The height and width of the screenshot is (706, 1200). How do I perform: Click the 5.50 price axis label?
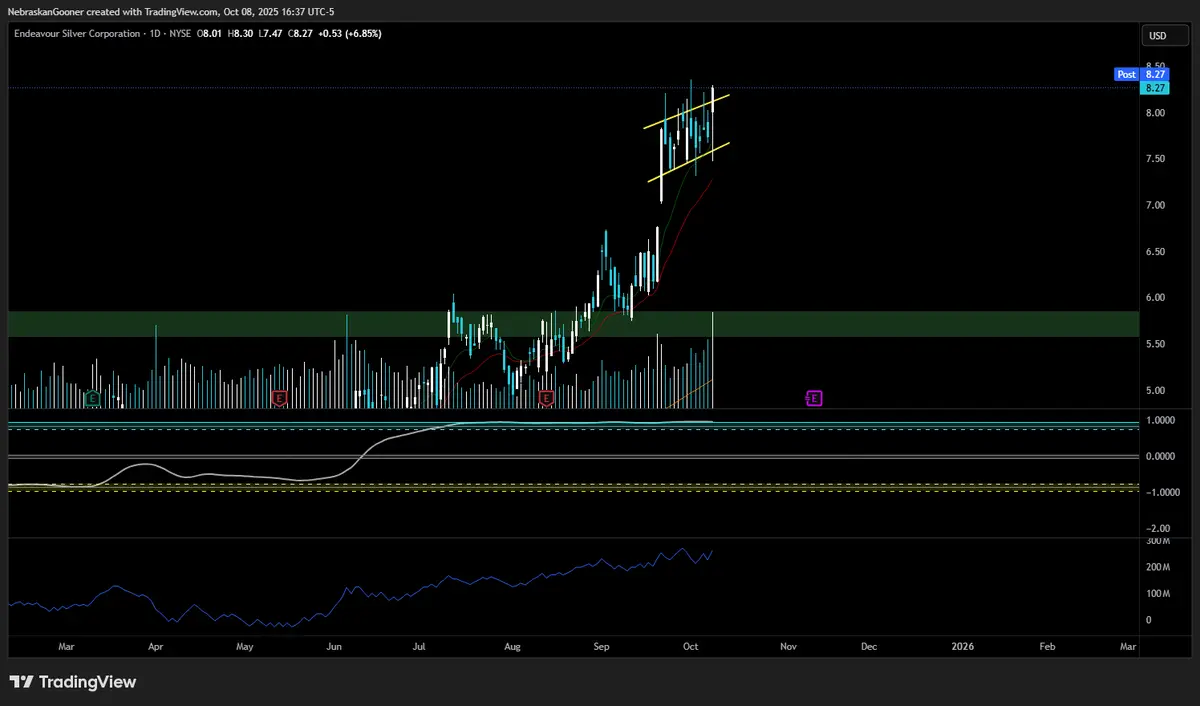1155,344
